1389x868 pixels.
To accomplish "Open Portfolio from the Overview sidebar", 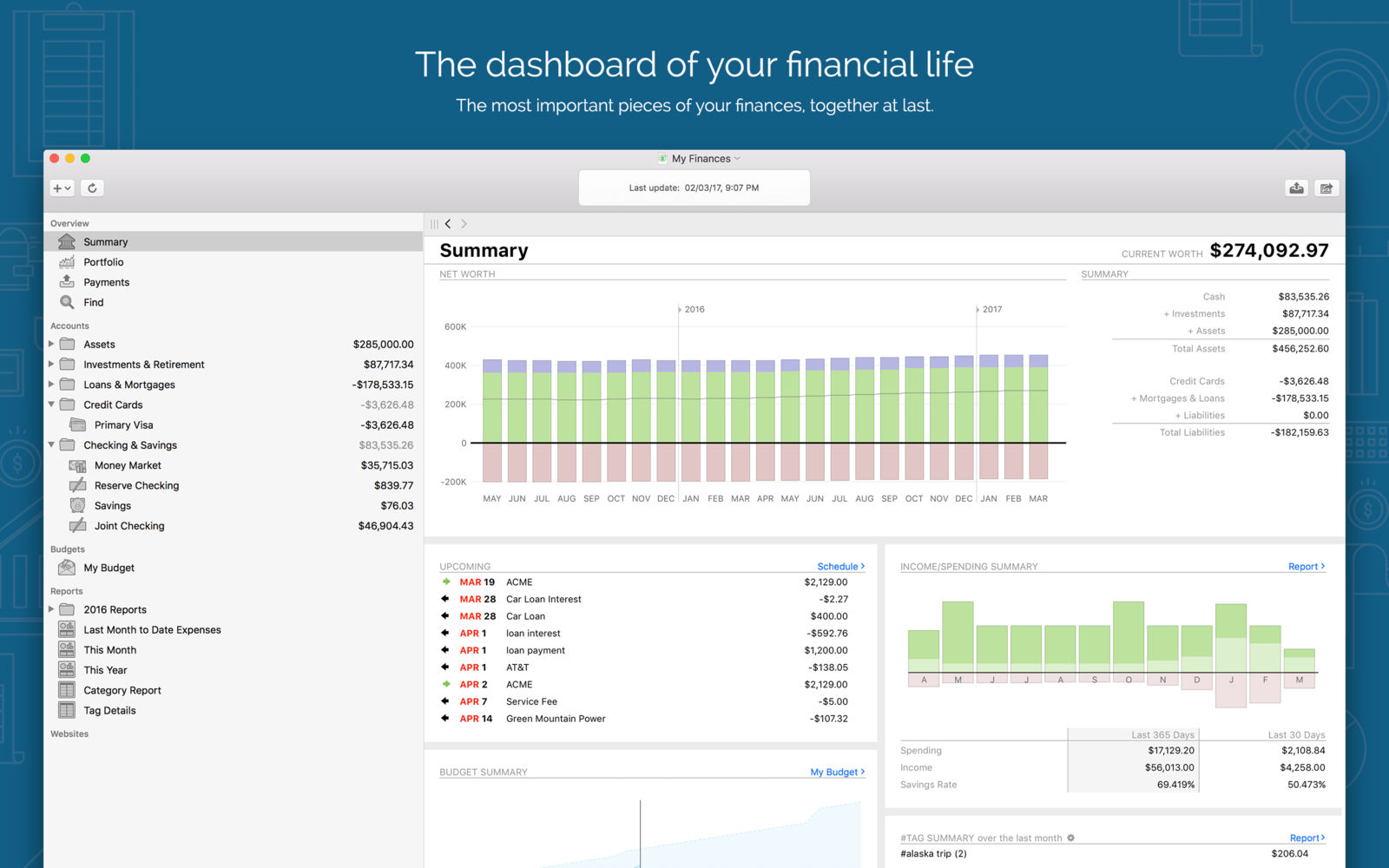I will click(x=103, y=262).
